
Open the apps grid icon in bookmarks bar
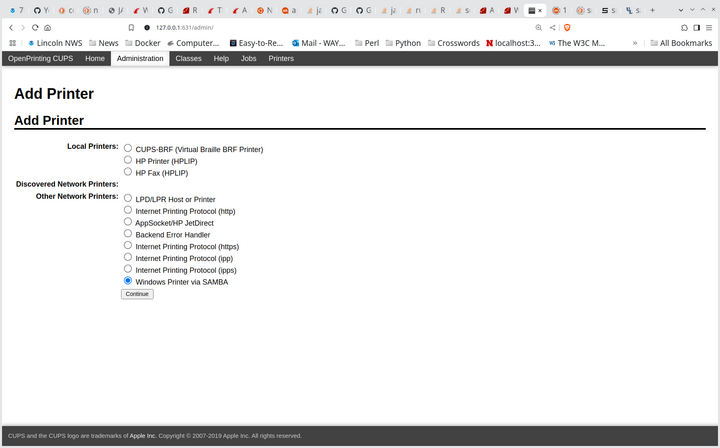pos(12,43)
